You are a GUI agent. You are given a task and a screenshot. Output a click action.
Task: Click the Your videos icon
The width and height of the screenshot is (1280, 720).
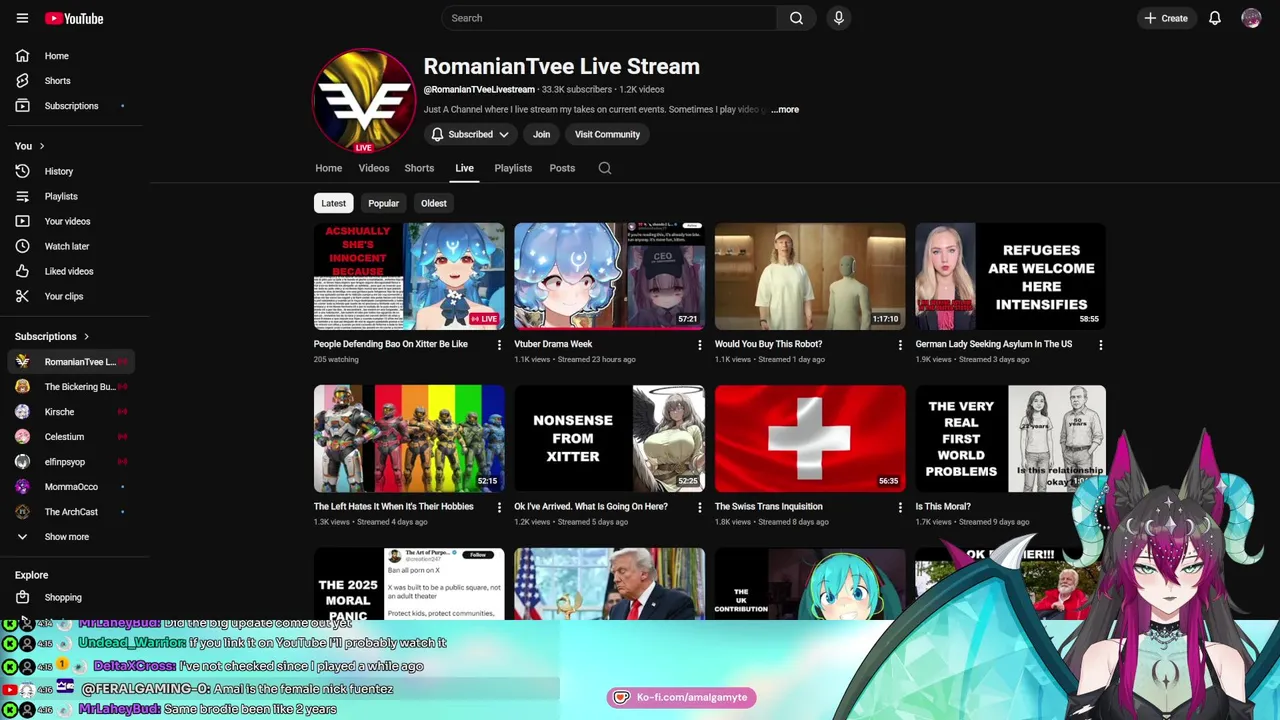[x=22, y=221]
